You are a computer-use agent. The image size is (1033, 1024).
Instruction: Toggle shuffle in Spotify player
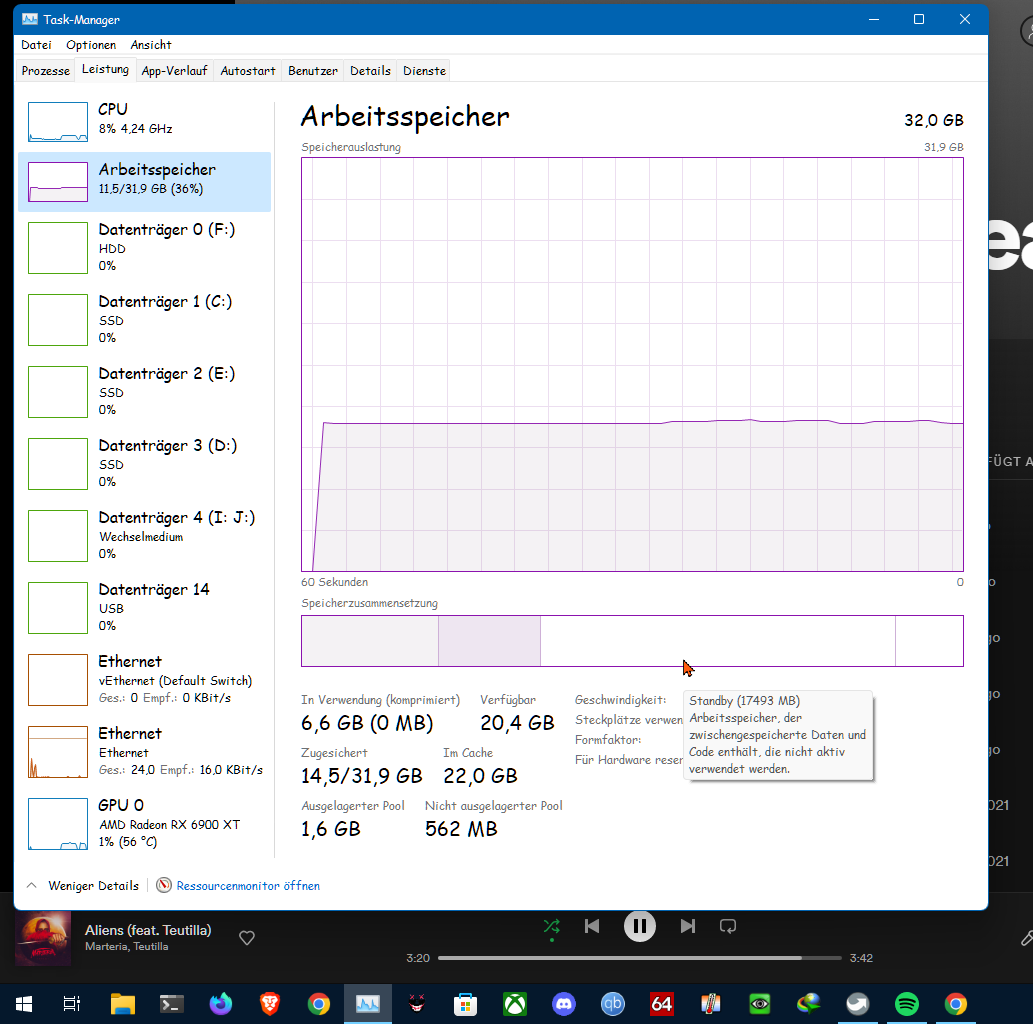tap(551, 926)
